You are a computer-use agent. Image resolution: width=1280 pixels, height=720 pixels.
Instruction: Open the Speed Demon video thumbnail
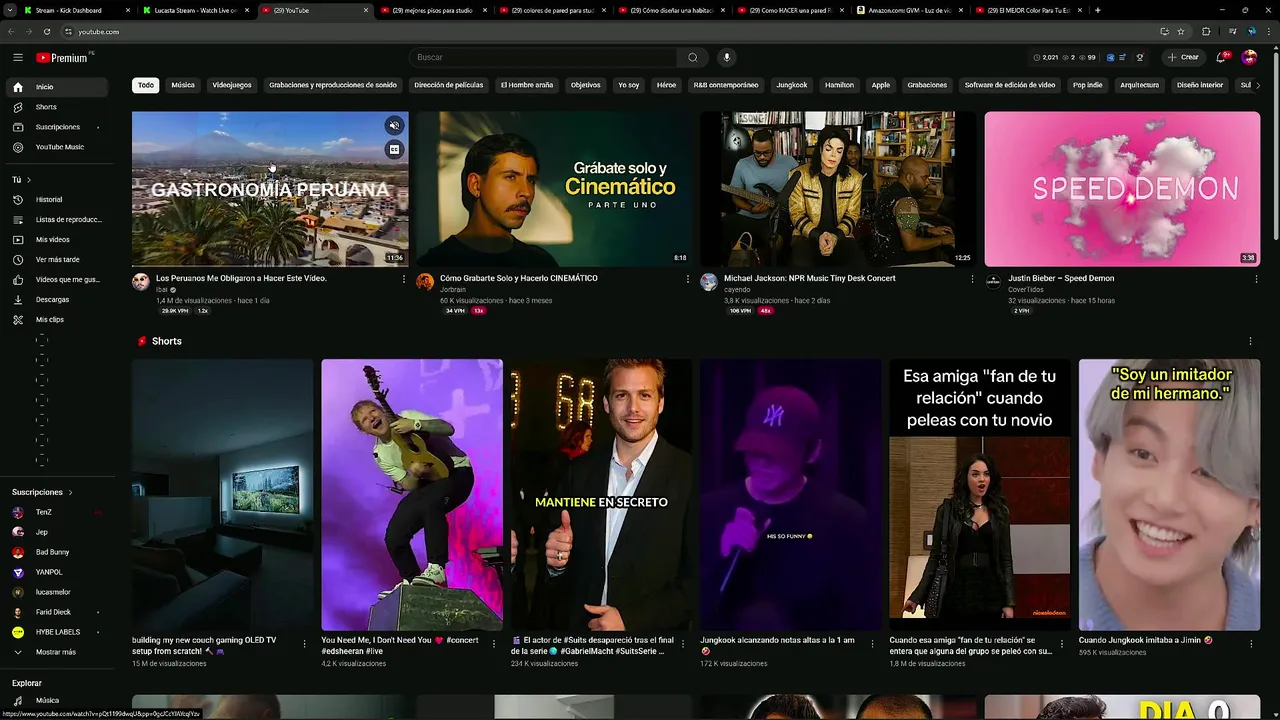pyautogui.click(x=1122, y=189)
